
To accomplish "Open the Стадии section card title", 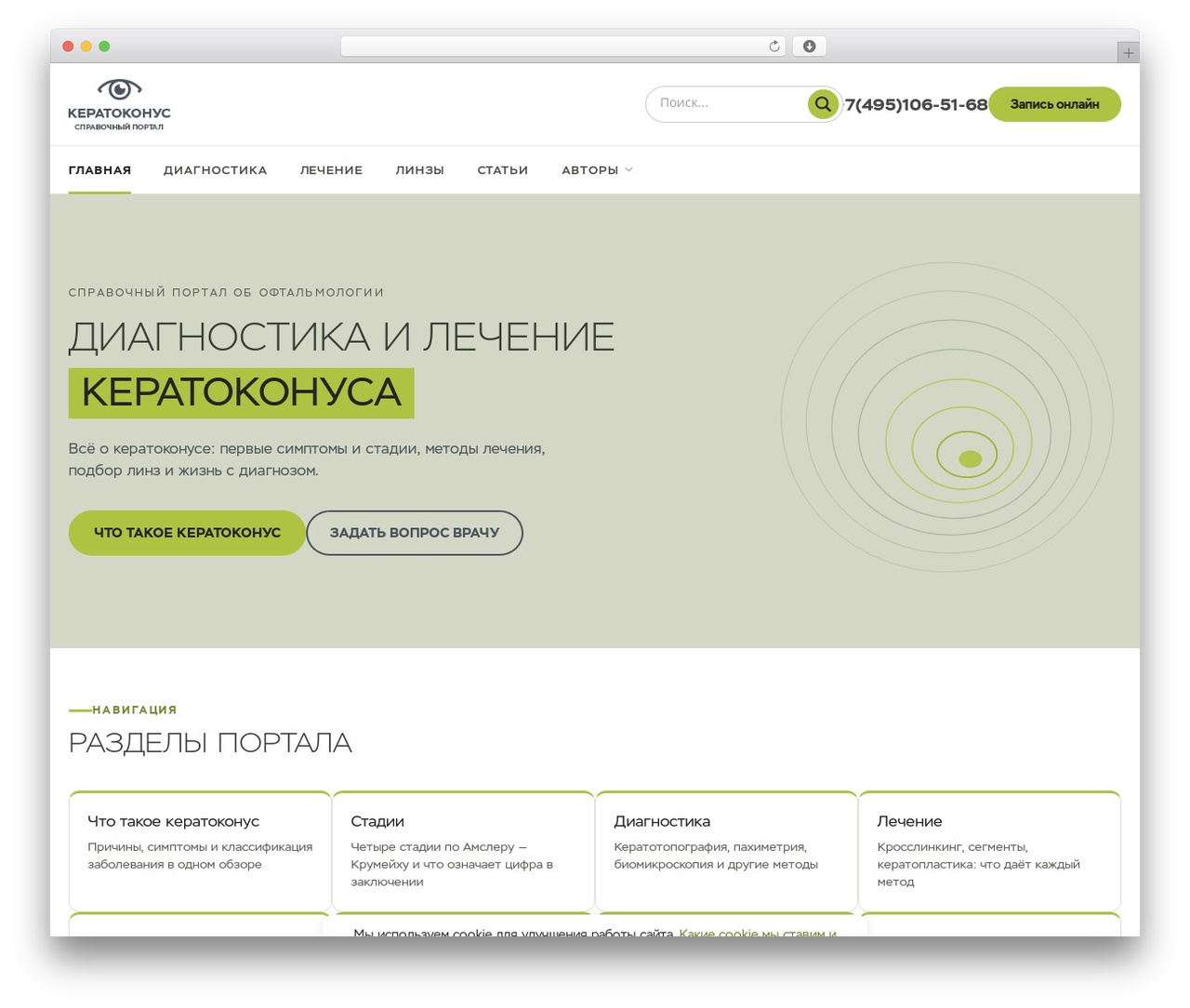I will click(x=377, y=821).
